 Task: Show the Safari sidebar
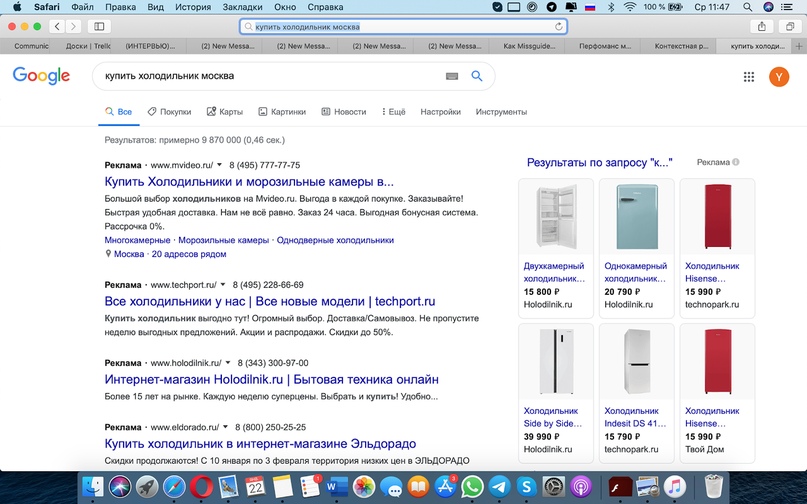99,26
